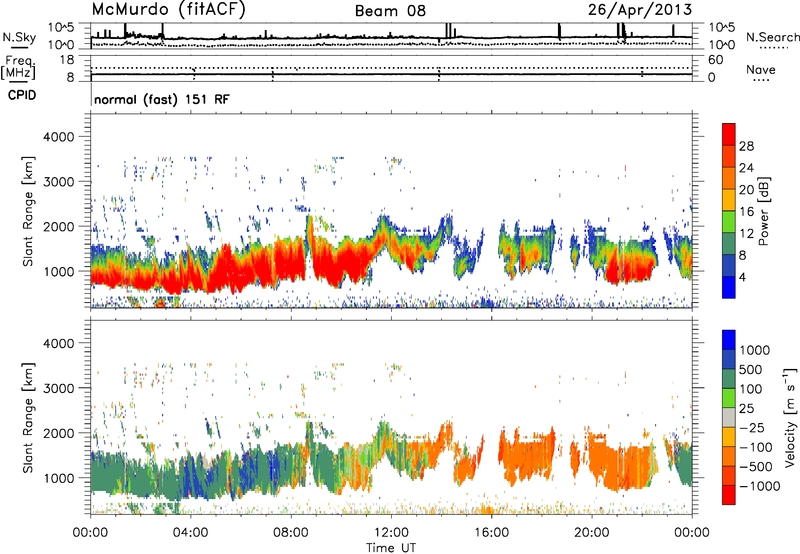Click the right '10^0' noise axis value
800x554 pixels.
(x=722, y=45)
